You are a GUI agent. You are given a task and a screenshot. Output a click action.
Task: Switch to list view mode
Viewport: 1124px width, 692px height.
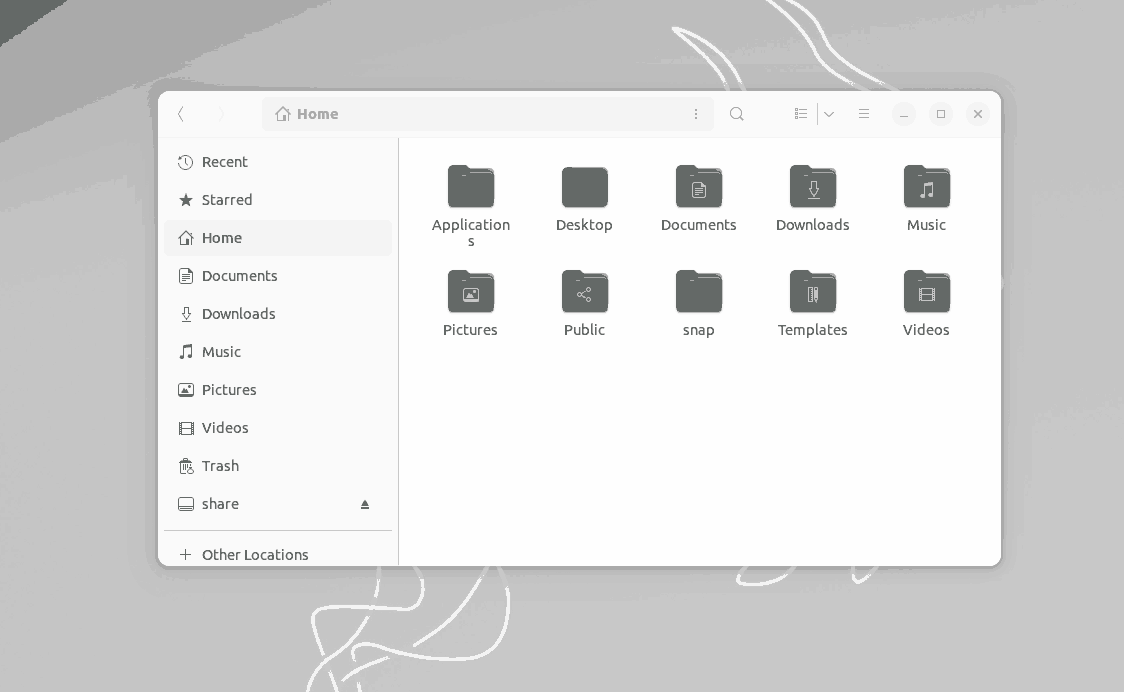pos(801,114)
